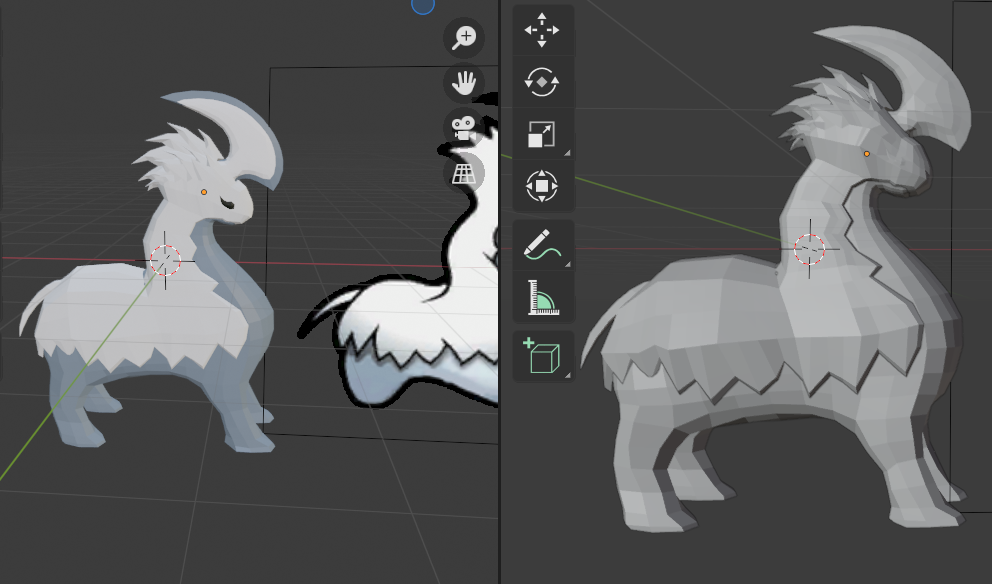Viewport: 992px width, 584px height.
Task: Select the Scale tool
Action: point(543,134)
